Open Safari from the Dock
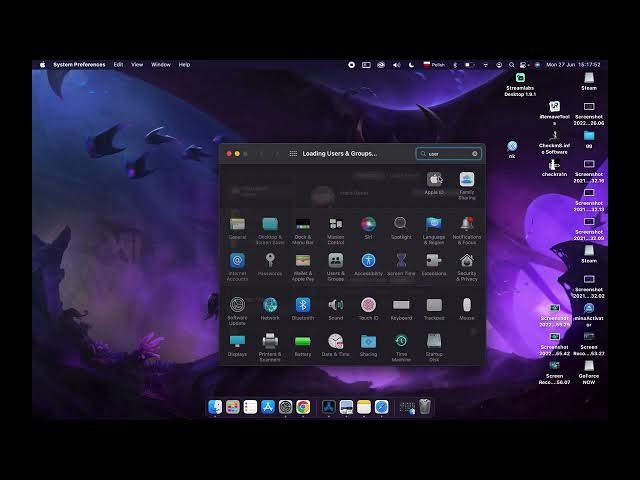Viewport: 640px width, 480px height. coord(381,407)
